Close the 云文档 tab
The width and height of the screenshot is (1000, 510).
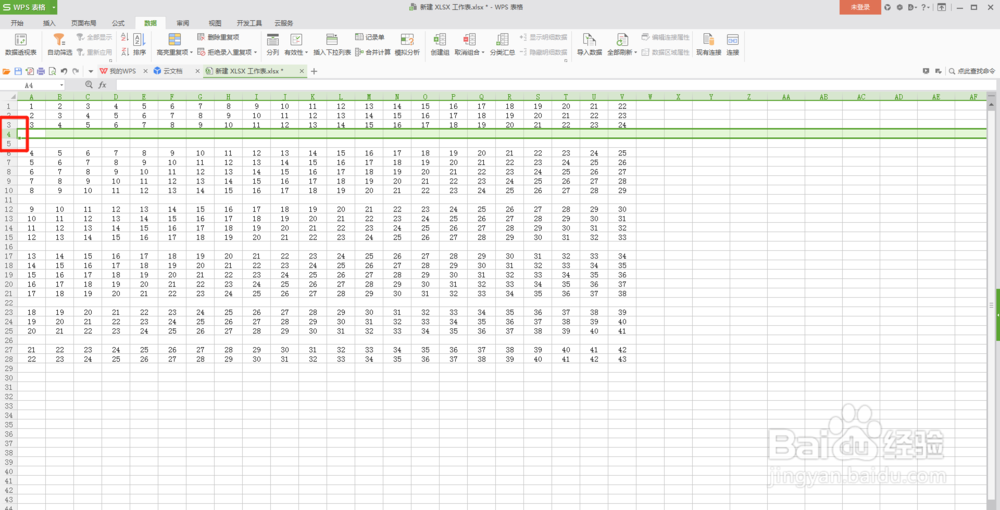pyautogui.click(x=198, y=71)
